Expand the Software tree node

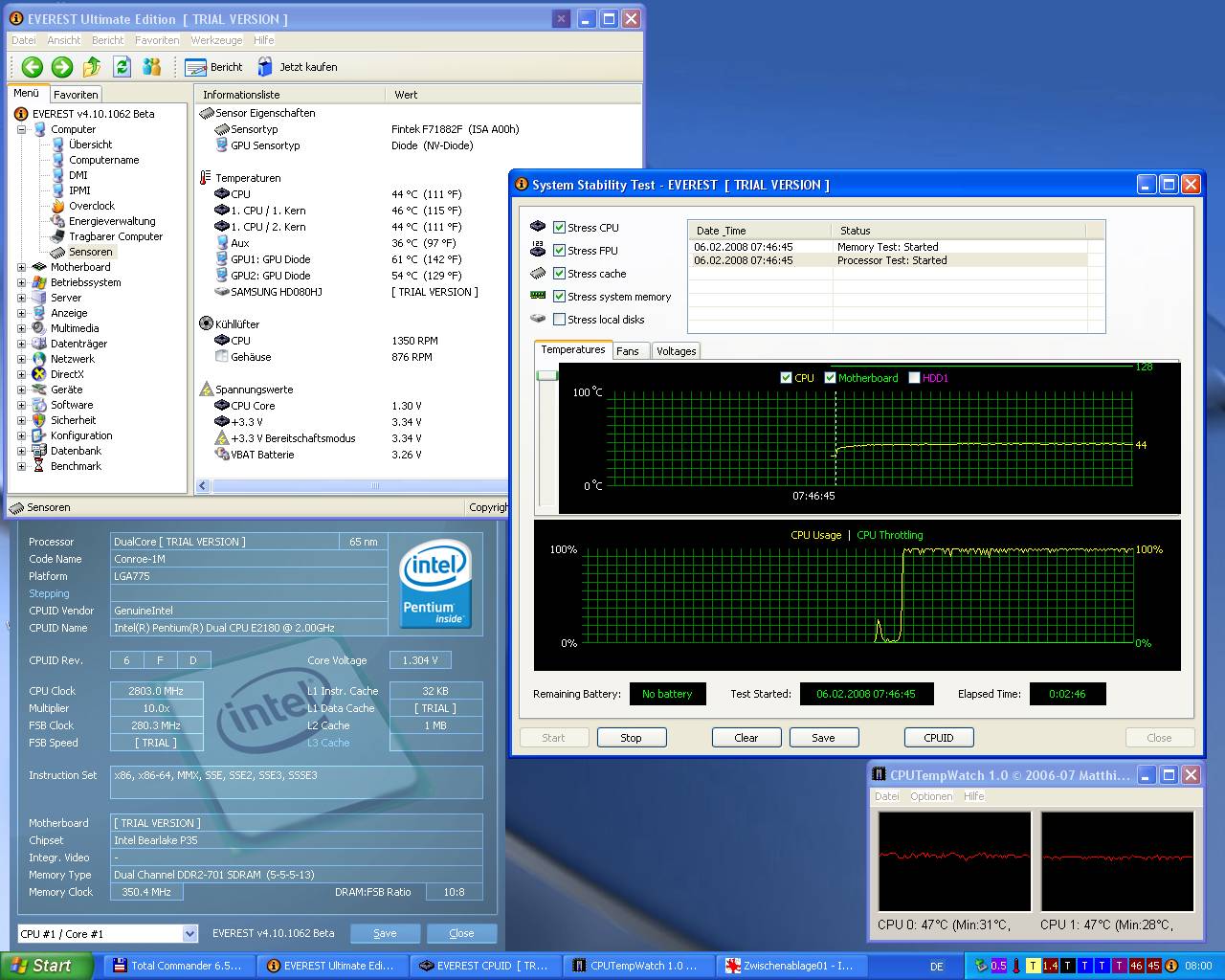coord(22,405)
